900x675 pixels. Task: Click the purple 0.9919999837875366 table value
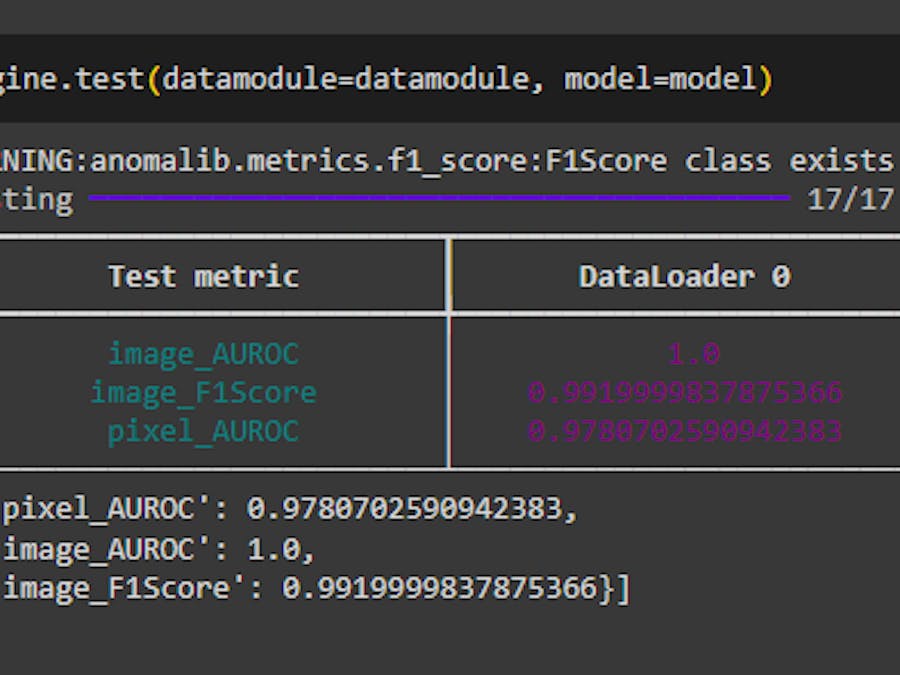point(685,392)
